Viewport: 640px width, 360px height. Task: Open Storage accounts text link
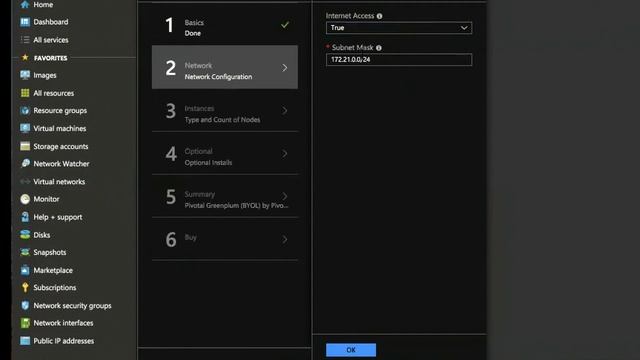tap(61, 146)
